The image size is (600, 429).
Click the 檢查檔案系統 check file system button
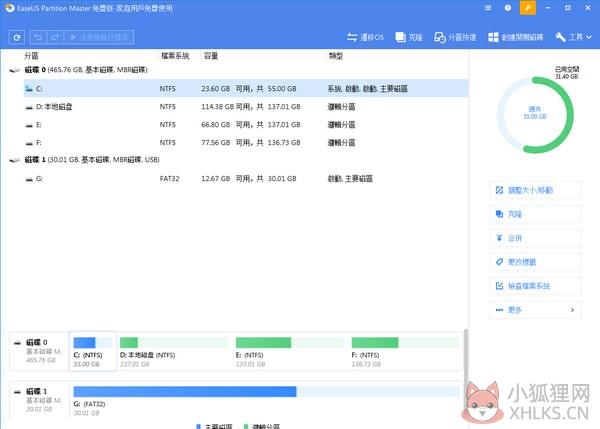(535, 286)
